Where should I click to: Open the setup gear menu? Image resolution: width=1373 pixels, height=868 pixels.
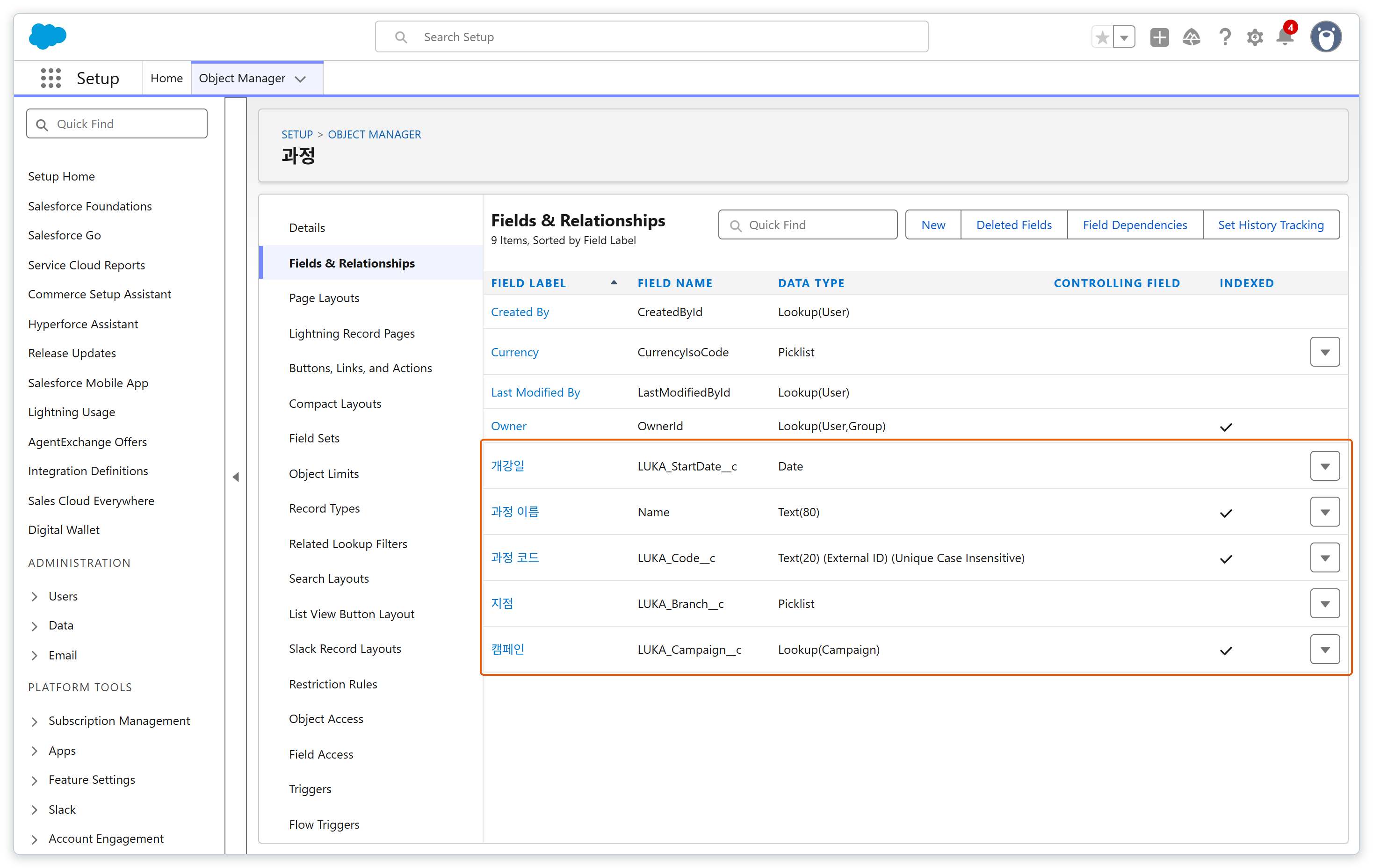1254,37
